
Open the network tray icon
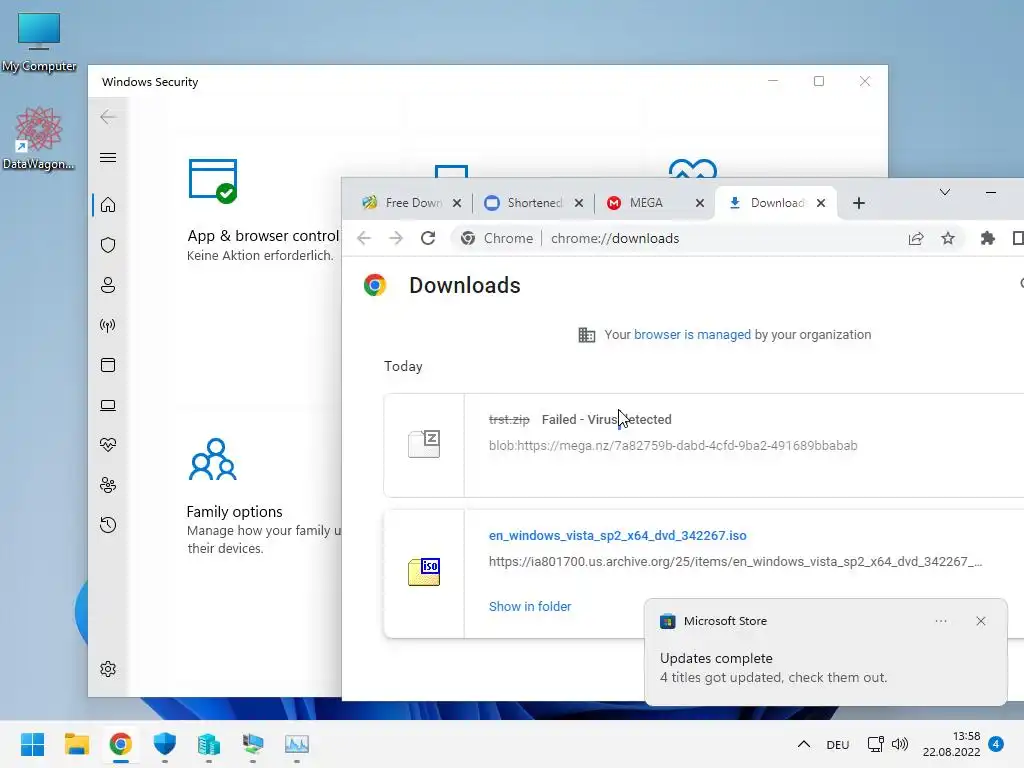tap(875, 744)
